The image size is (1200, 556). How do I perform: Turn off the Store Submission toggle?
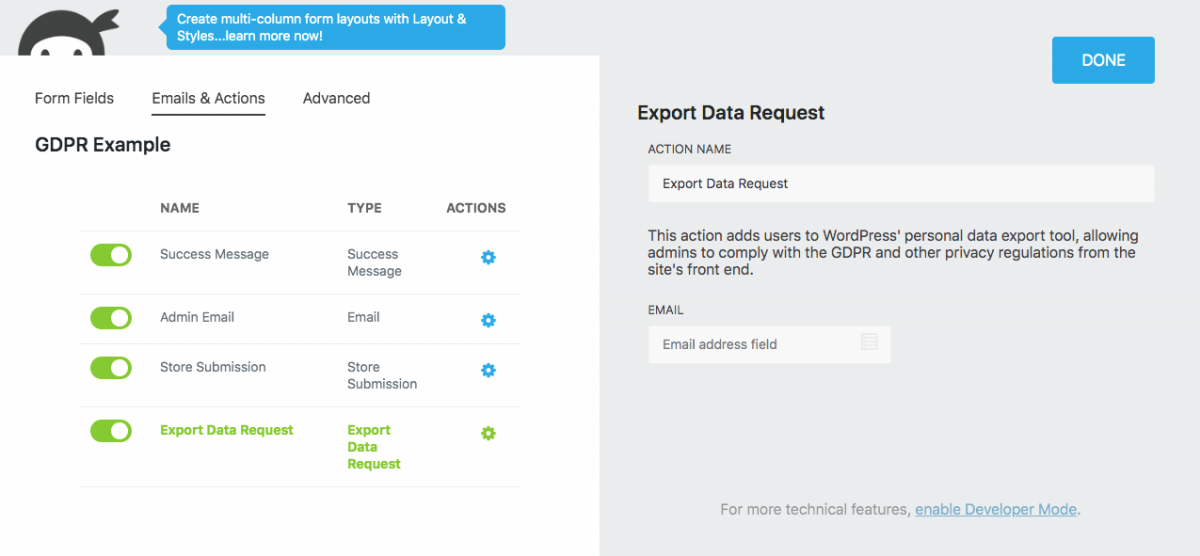click(111, 368)
